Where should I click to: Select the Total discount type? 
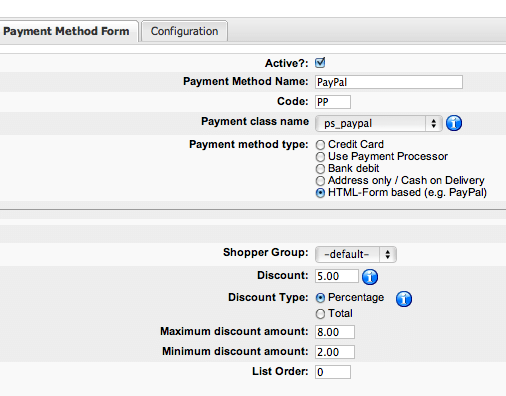click(320, 314)
